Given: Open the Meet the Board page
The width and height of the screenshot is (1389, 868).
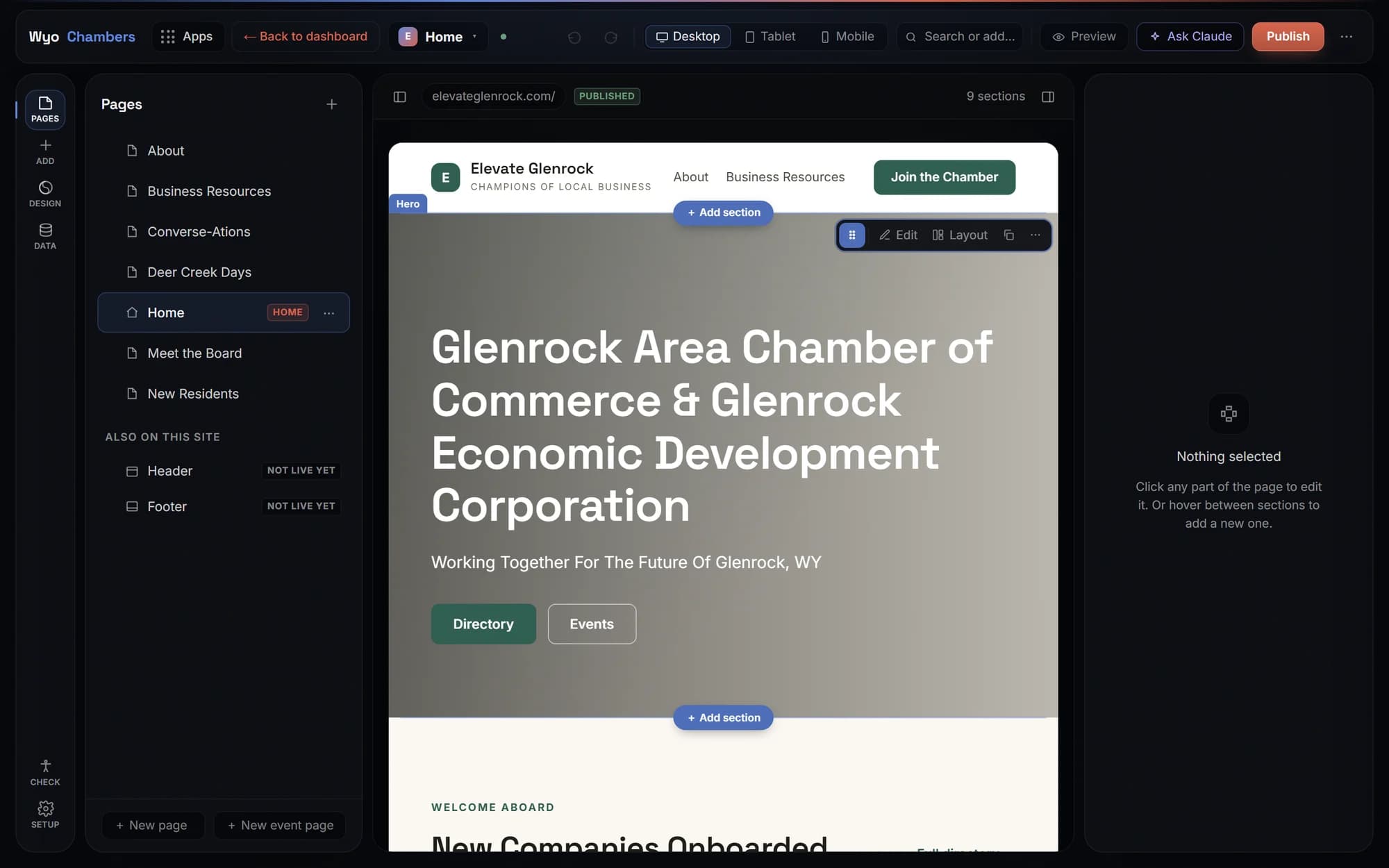Looking at the screenshot, I should (224, 353).
